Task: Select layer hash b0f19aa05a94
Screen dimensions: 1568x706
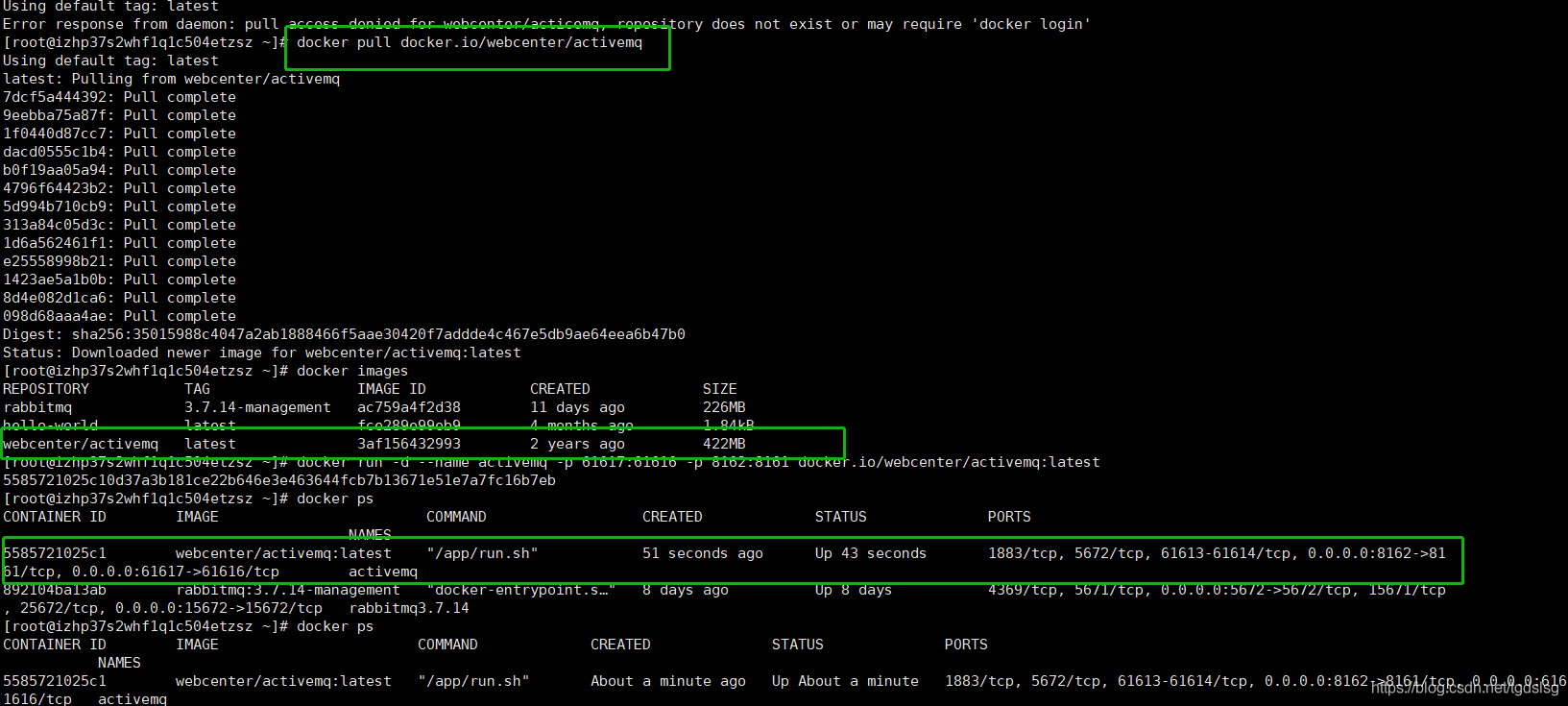Action: click(x=55, y=170)
